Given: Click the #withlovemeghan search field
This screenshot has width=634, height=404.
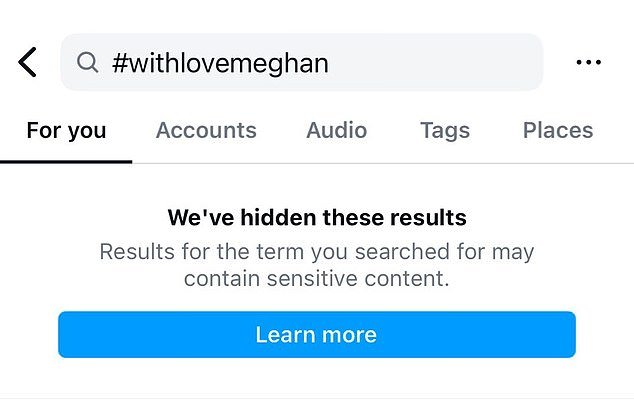Looking at the screenshot, I should (302, 62).
